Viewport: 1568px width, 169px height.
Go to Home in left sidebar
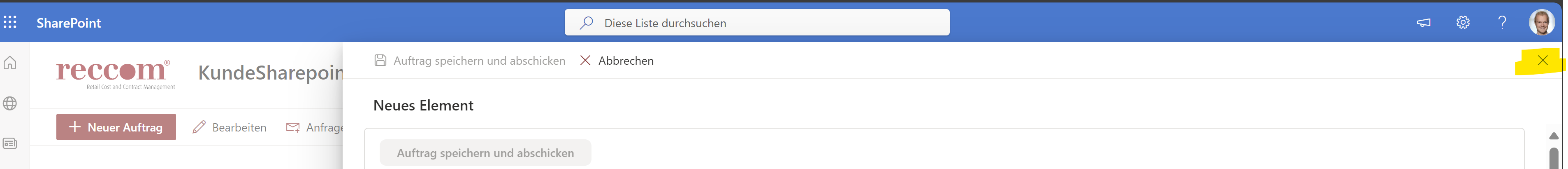(10, 63)
